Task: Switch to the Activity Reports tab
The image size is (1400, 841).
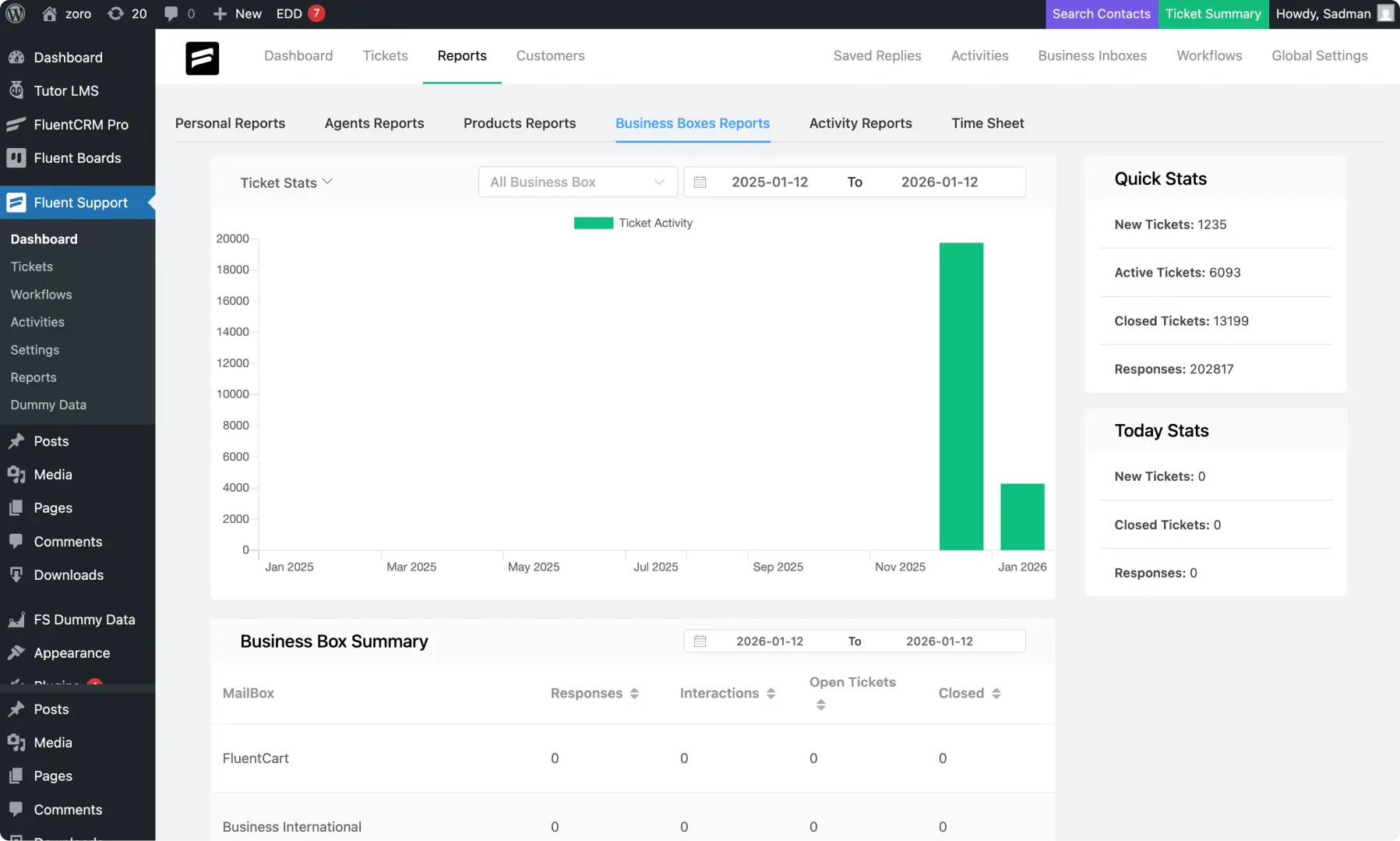Action: pos(860,123)
